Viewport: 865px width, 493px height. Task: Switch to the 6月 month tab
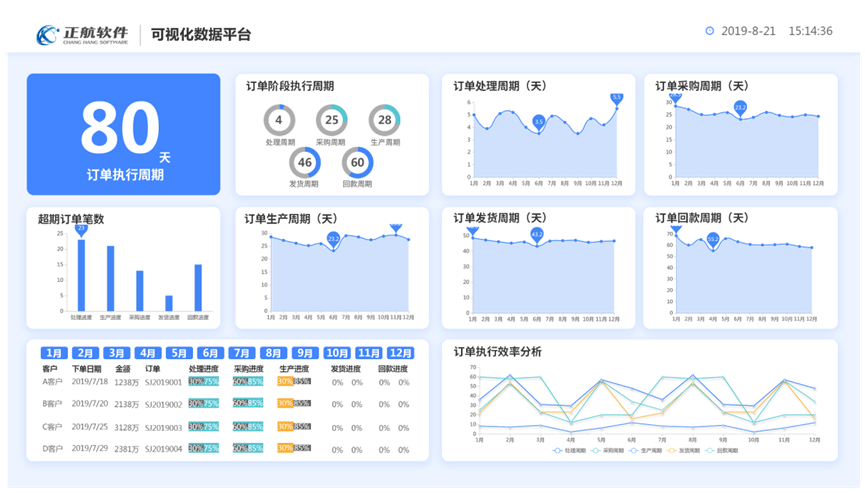(x=211, y=353)
